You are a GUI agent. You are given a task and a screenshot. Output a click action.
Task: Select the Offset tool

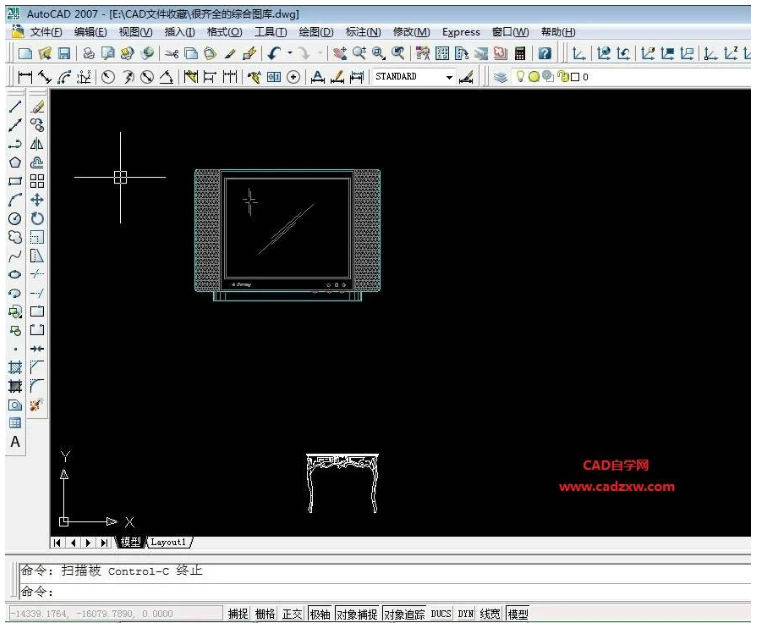coord(37,163)
